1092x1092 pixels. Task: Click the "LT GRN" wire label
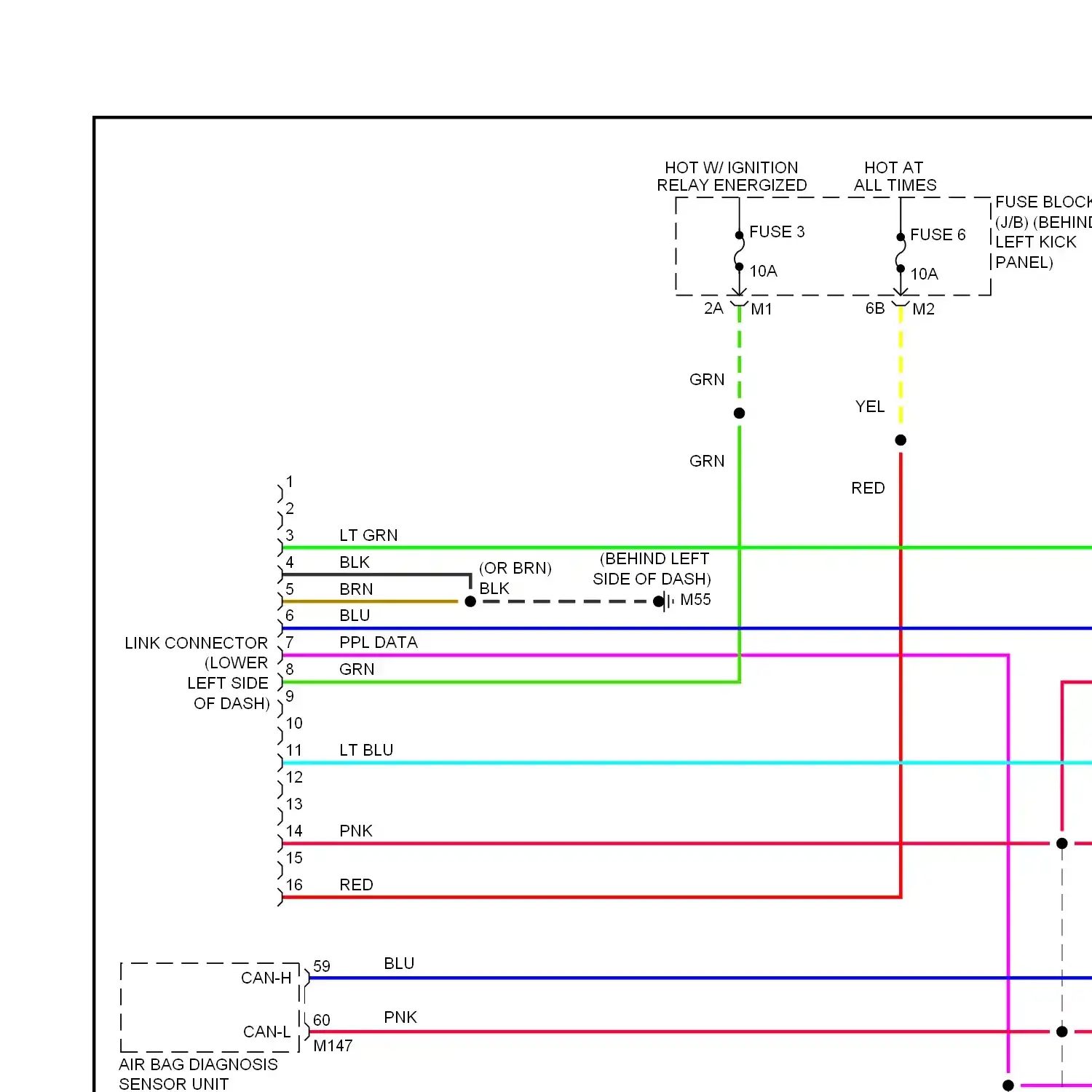[368, 535]
